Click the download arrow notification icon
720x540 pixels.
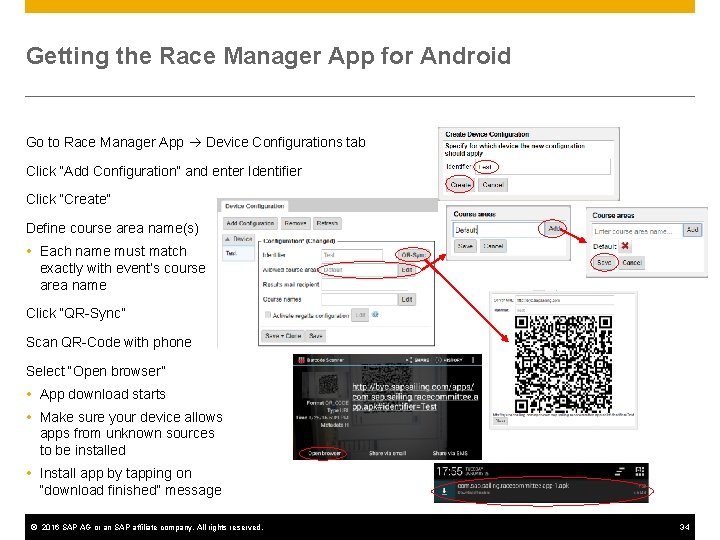[444, 490]
